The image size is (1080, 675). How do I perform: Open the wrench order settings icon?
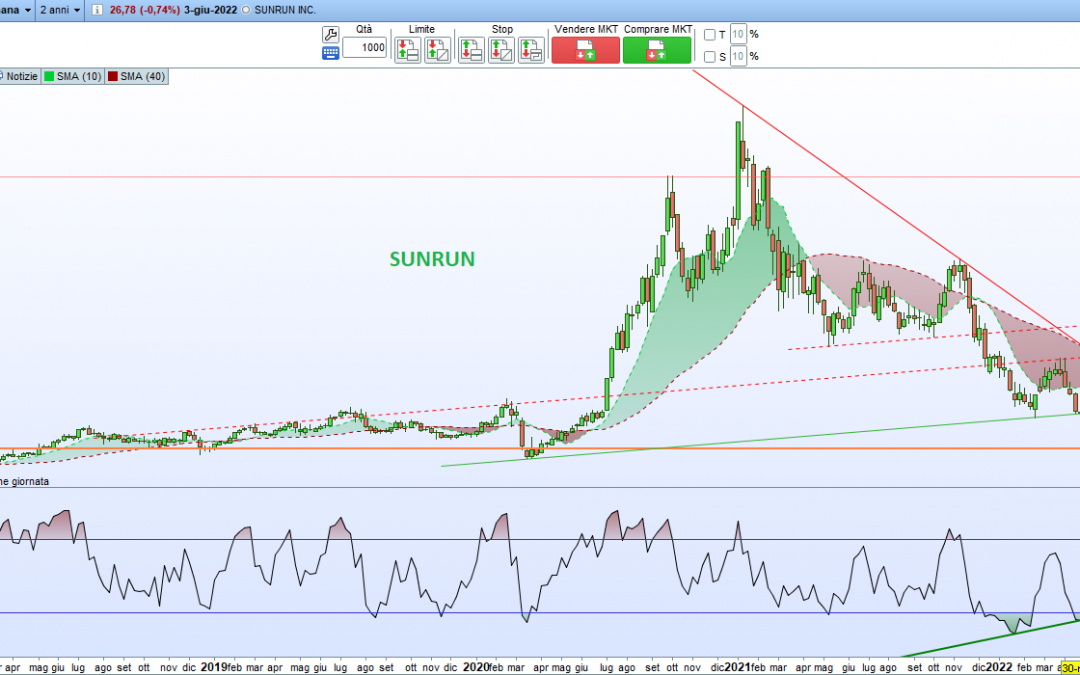(331, 34)
